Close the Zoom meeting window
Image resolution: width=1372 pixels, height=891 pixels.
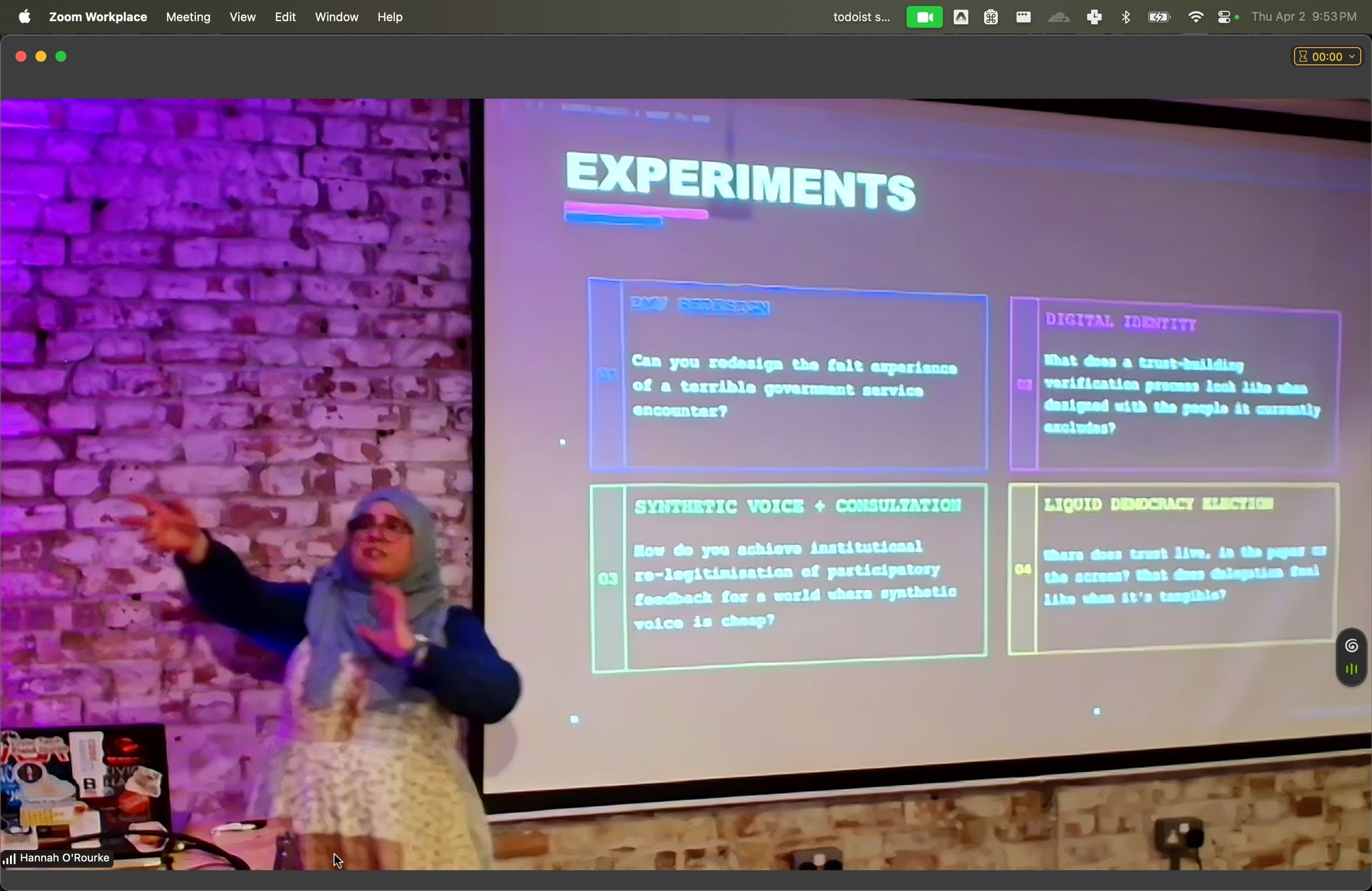pyautogui.click(x=21, y=57)
